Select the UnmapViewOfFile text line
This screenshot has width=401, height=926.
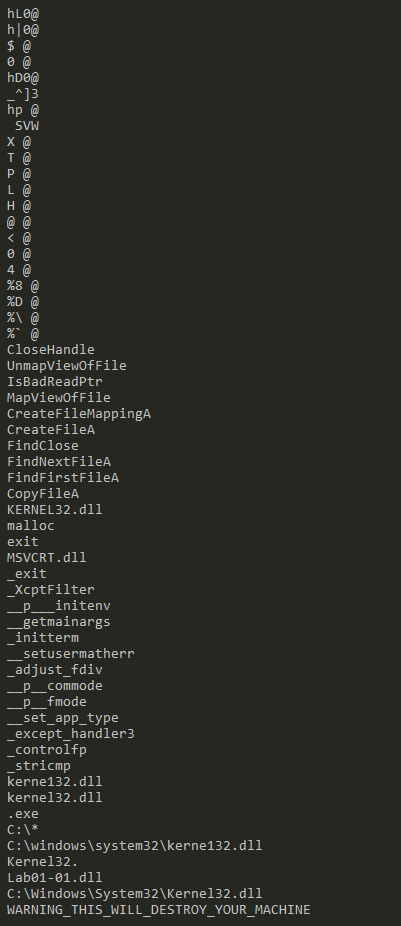[x=67, y=366]
